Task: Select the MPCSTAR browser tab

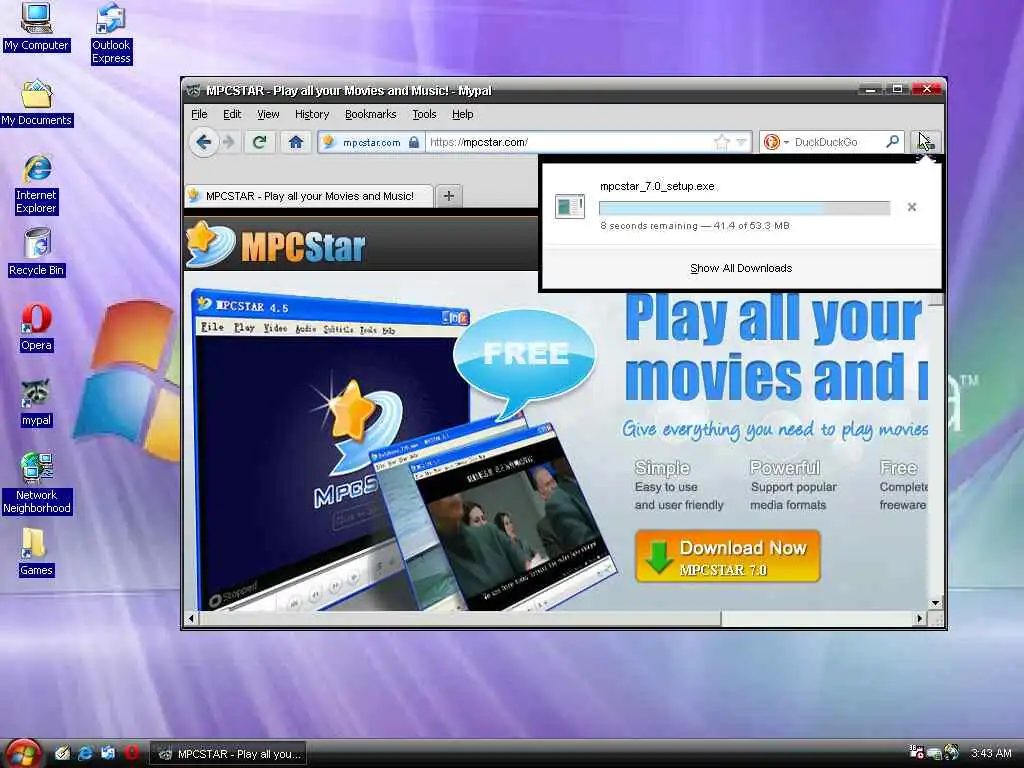Action: [308, 196]
